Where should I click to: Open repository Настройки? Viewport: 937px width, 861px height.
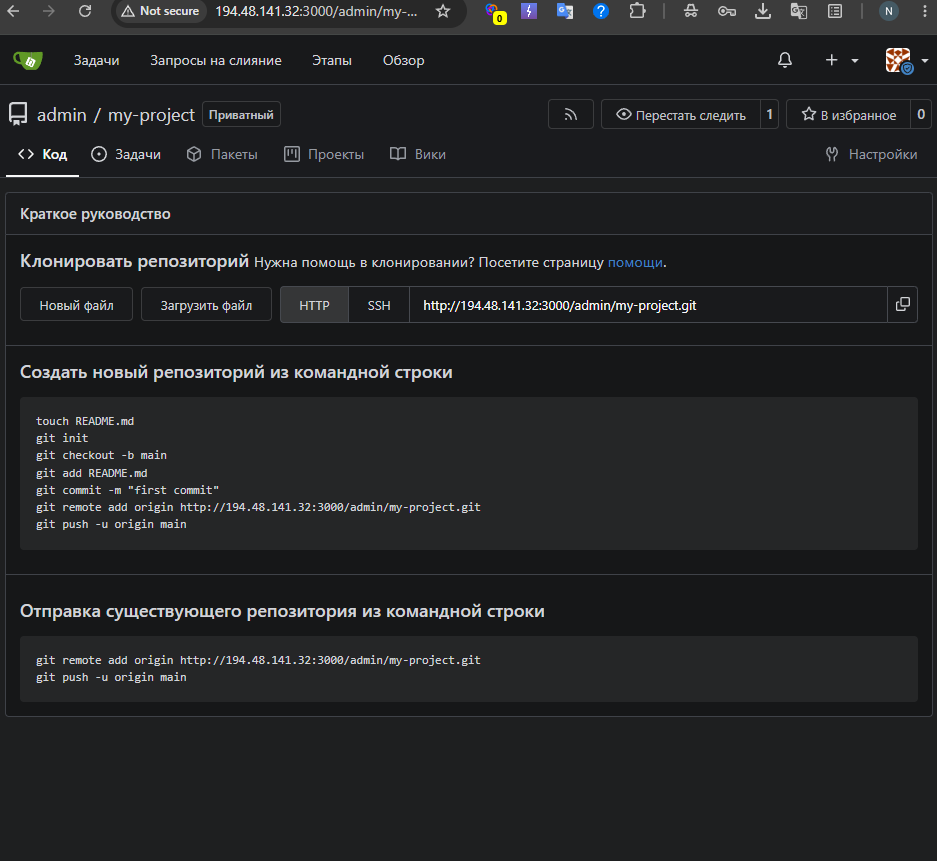(x=871, y=154)
